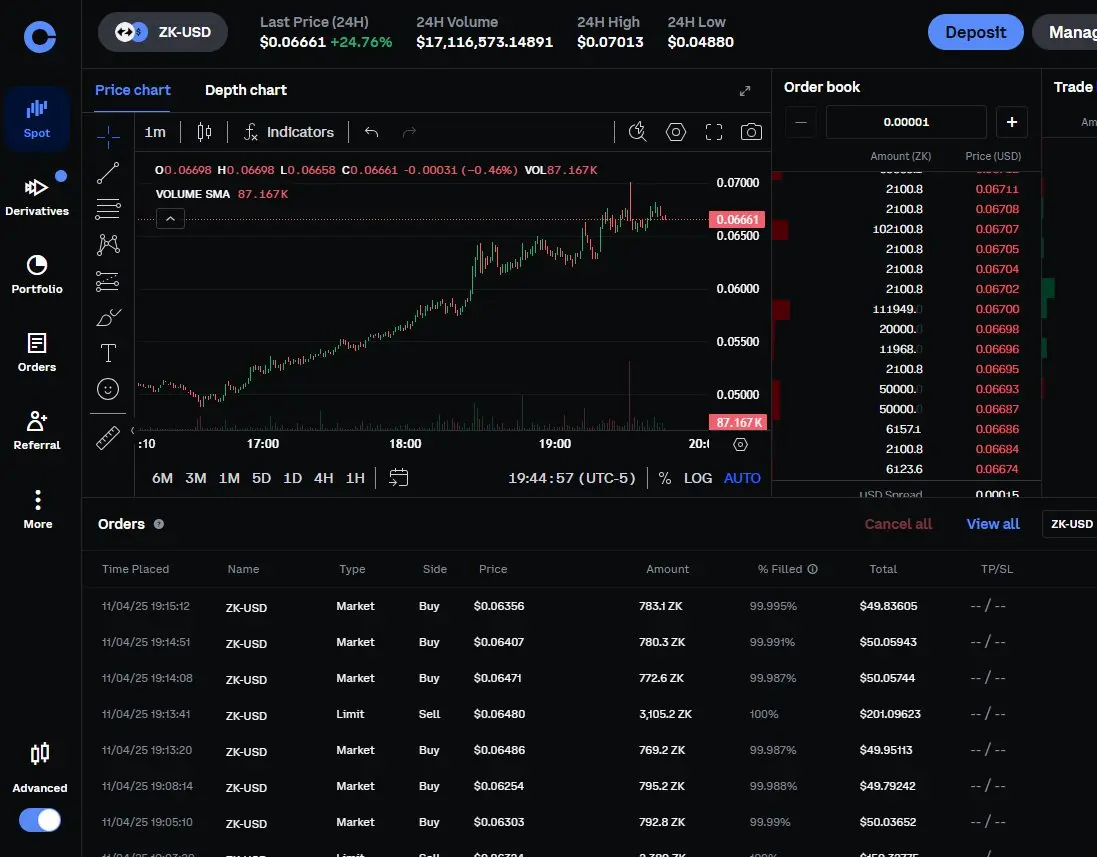Select the Limit Sell order at $0.06480
1097x857 pixels.
click(589, 714)
